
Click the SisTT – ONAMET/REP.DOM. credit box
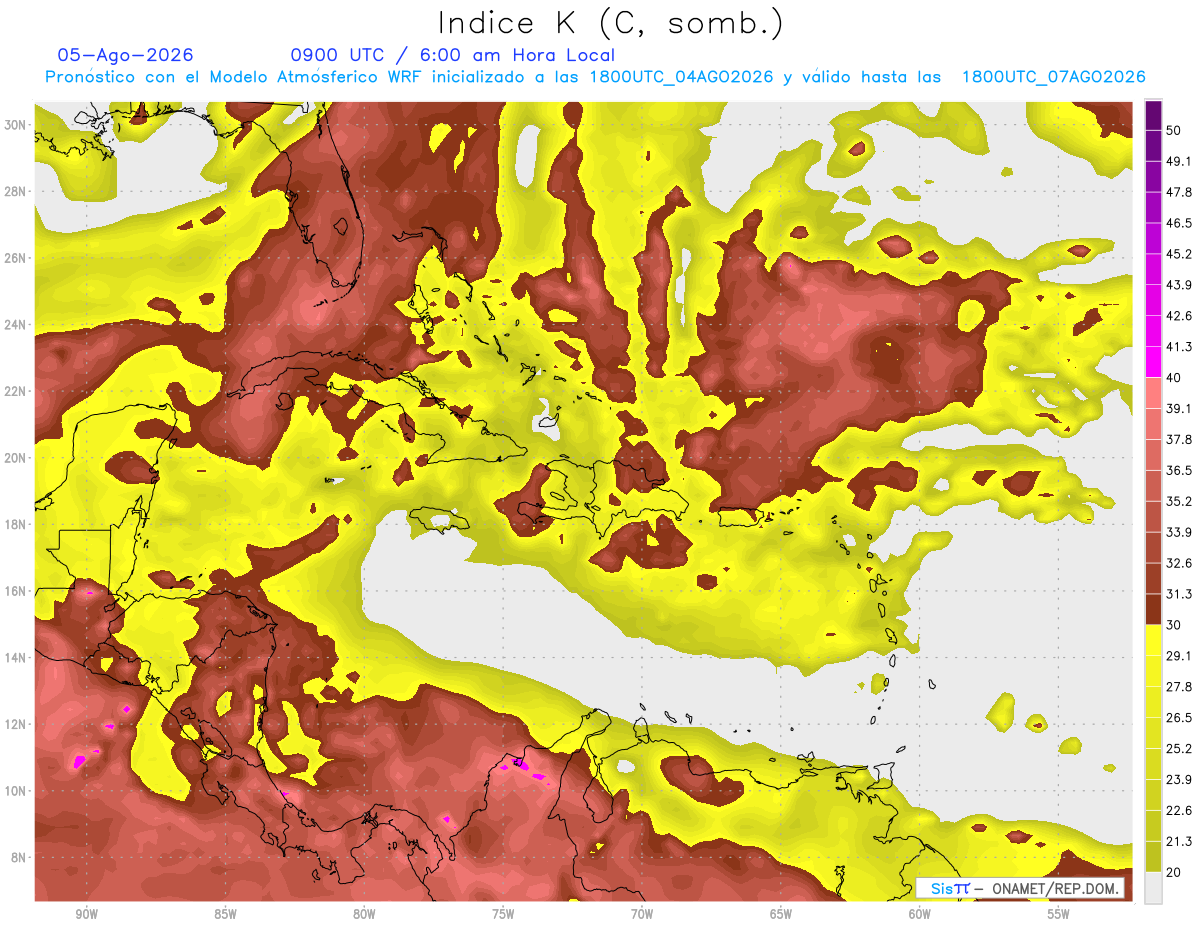(1020, 889)
